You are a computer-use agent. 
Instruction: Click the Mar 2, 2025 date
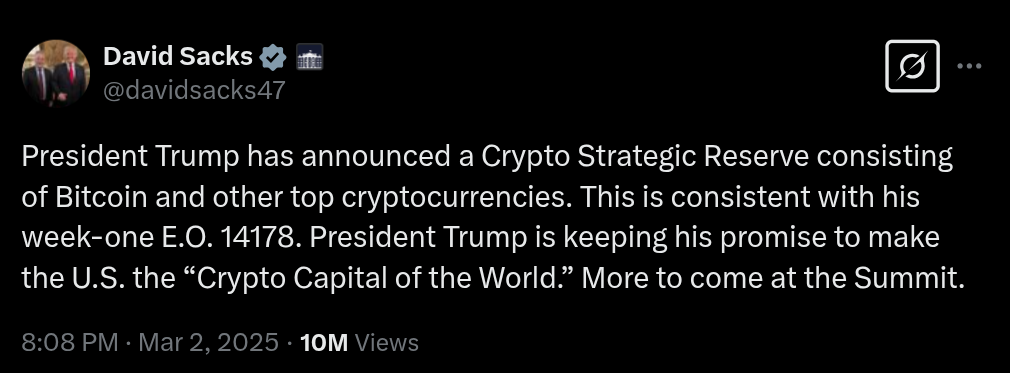(x=208, y=342)
